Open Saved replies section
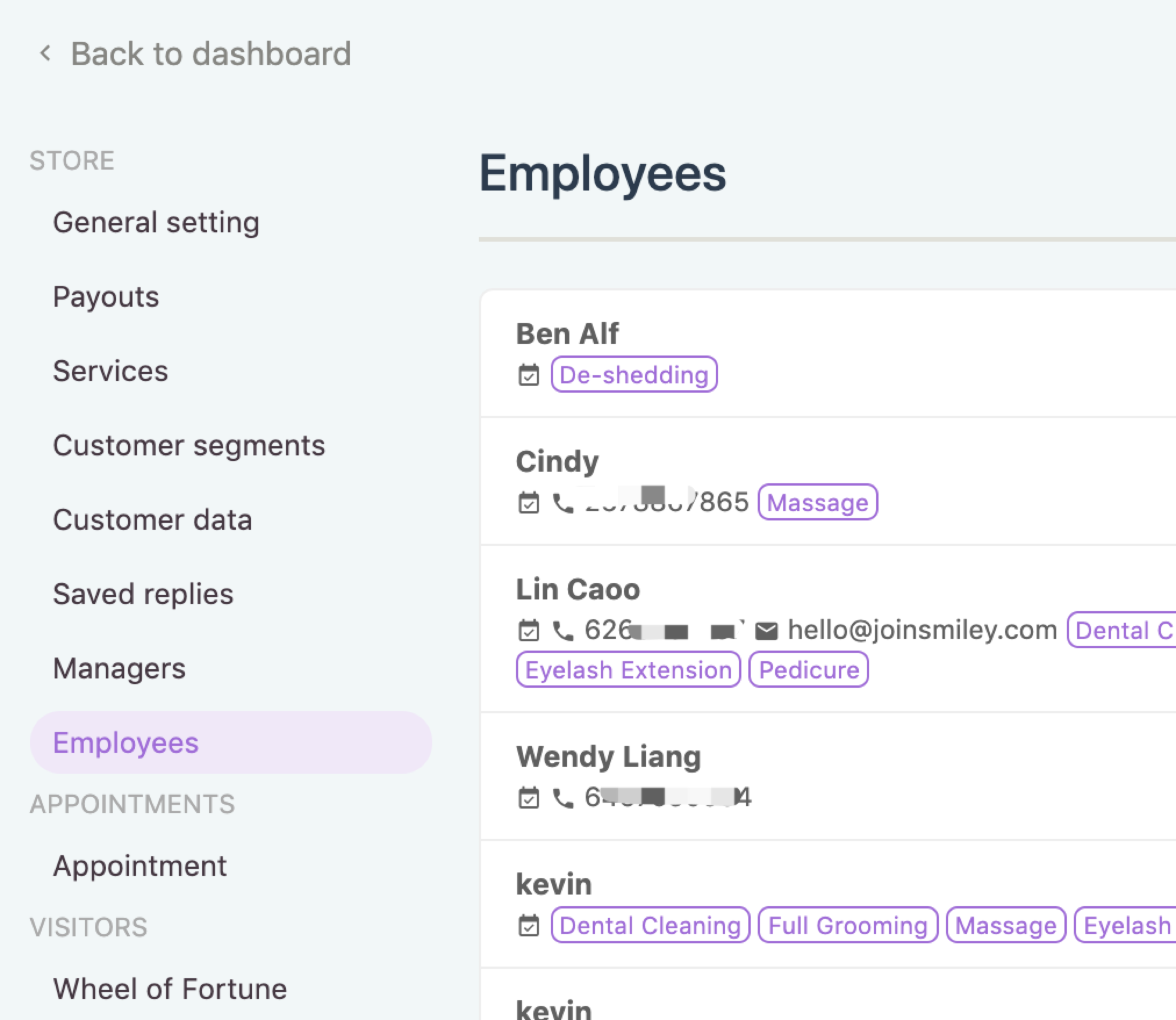Image resolution: width=1176 pixels, height=1020 pixels. tap(143, 594)
